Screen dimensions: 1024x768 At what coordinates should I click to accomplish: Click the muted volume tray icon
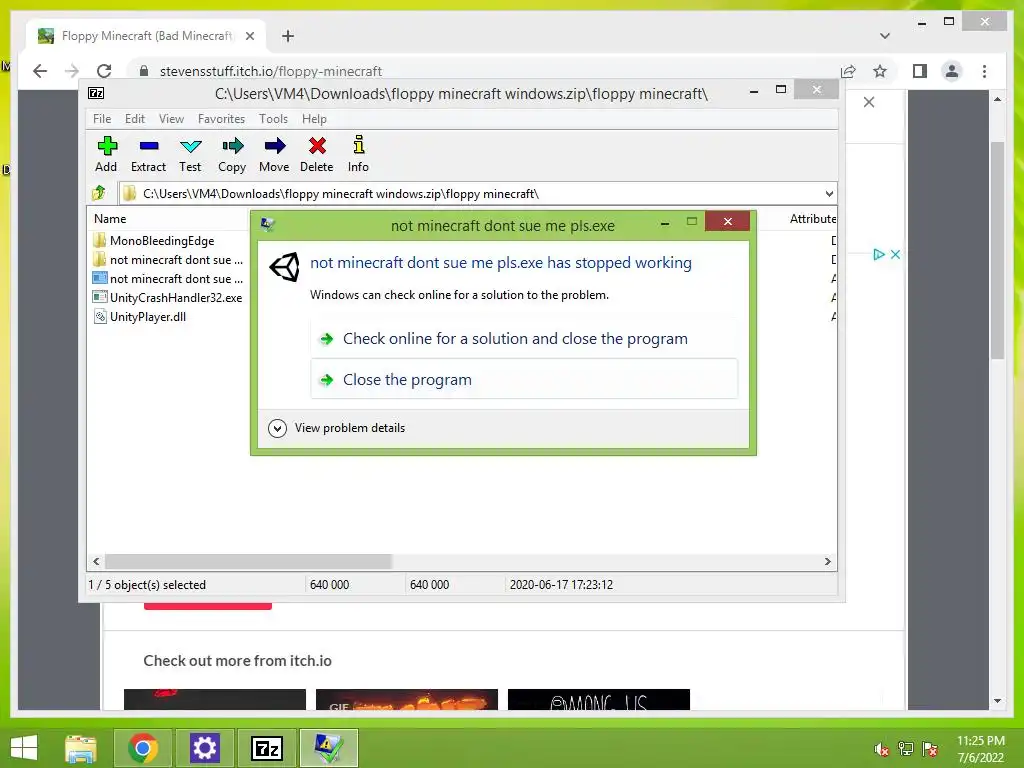click(882, 750)
